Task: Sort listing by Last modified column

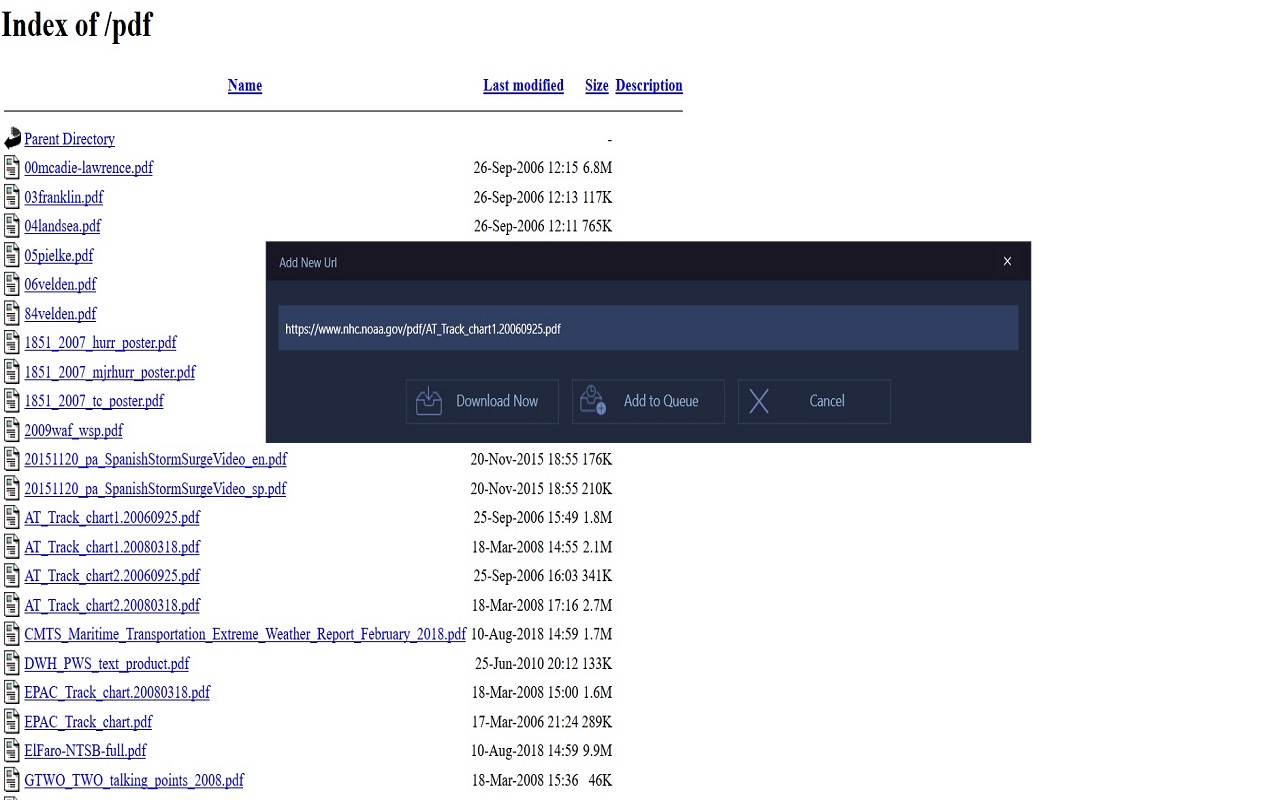Action: click(524, 86)
